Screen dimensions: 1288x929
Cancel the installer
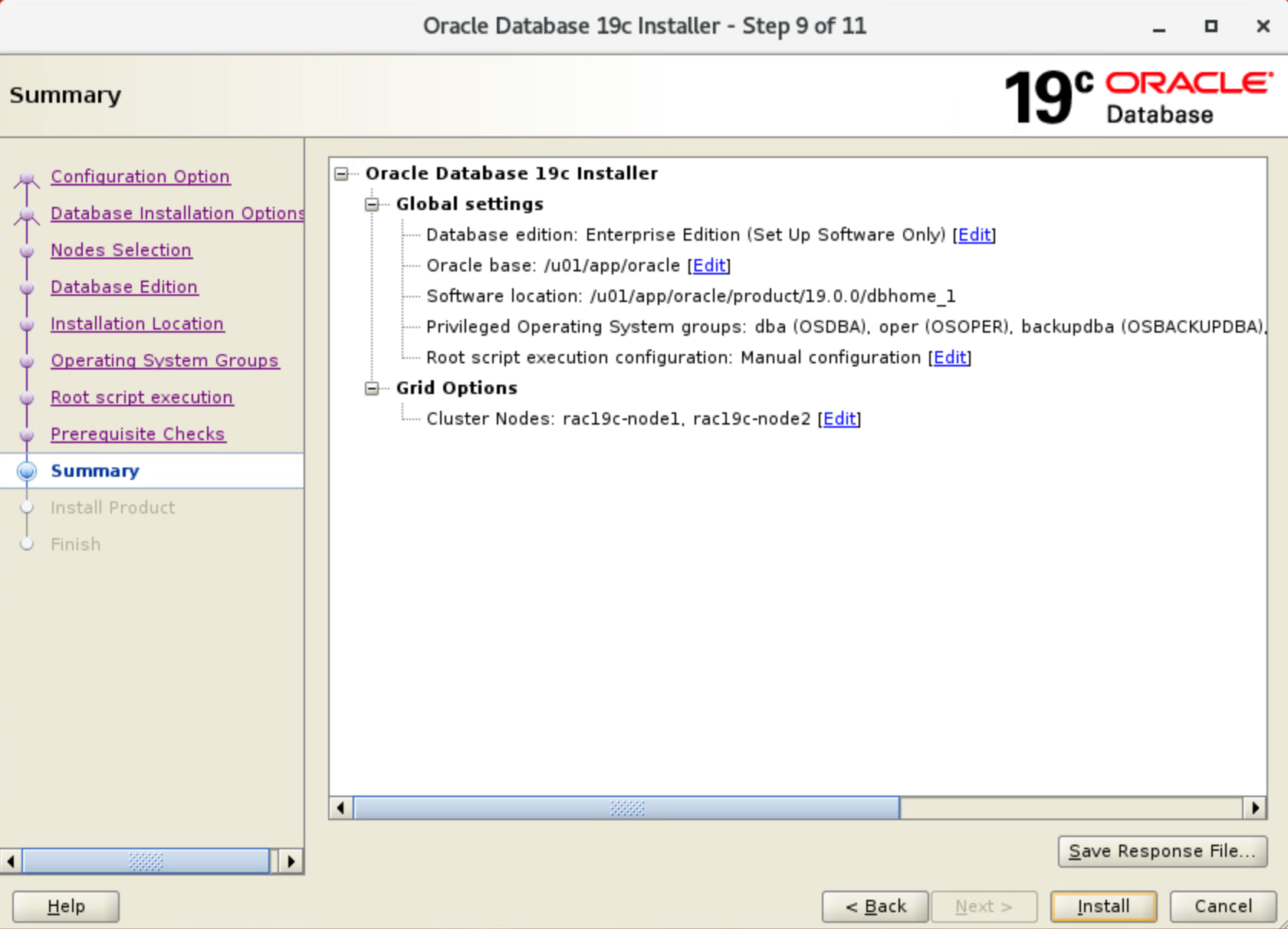click(1223, 906)
